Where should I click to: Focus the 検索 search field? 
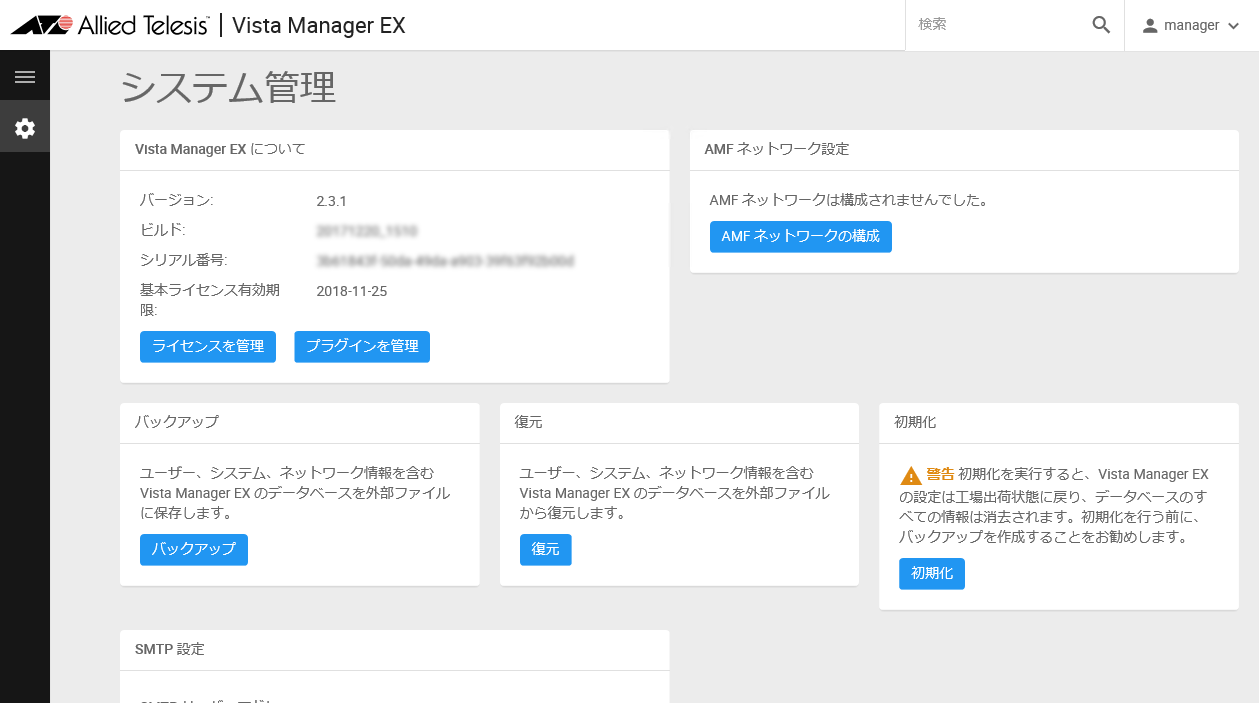(x=1000, y=25)
